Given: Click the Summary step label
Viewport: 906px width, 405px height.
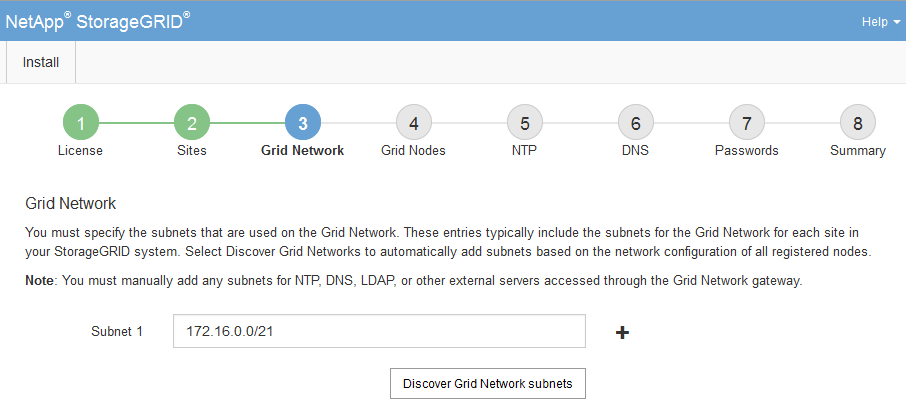Looking at the screenshot, I should click(x=857, y=151).
